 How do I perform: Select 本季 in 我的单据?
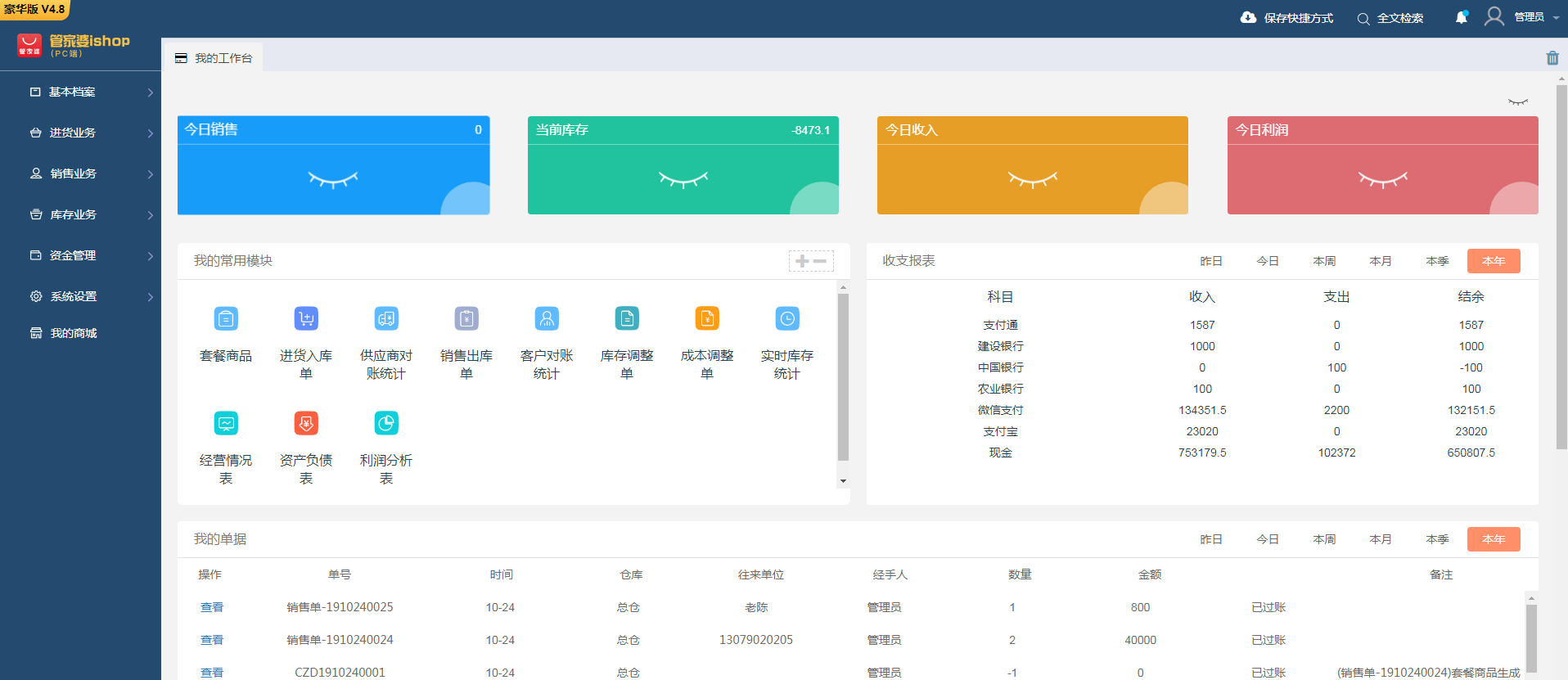1437,539
